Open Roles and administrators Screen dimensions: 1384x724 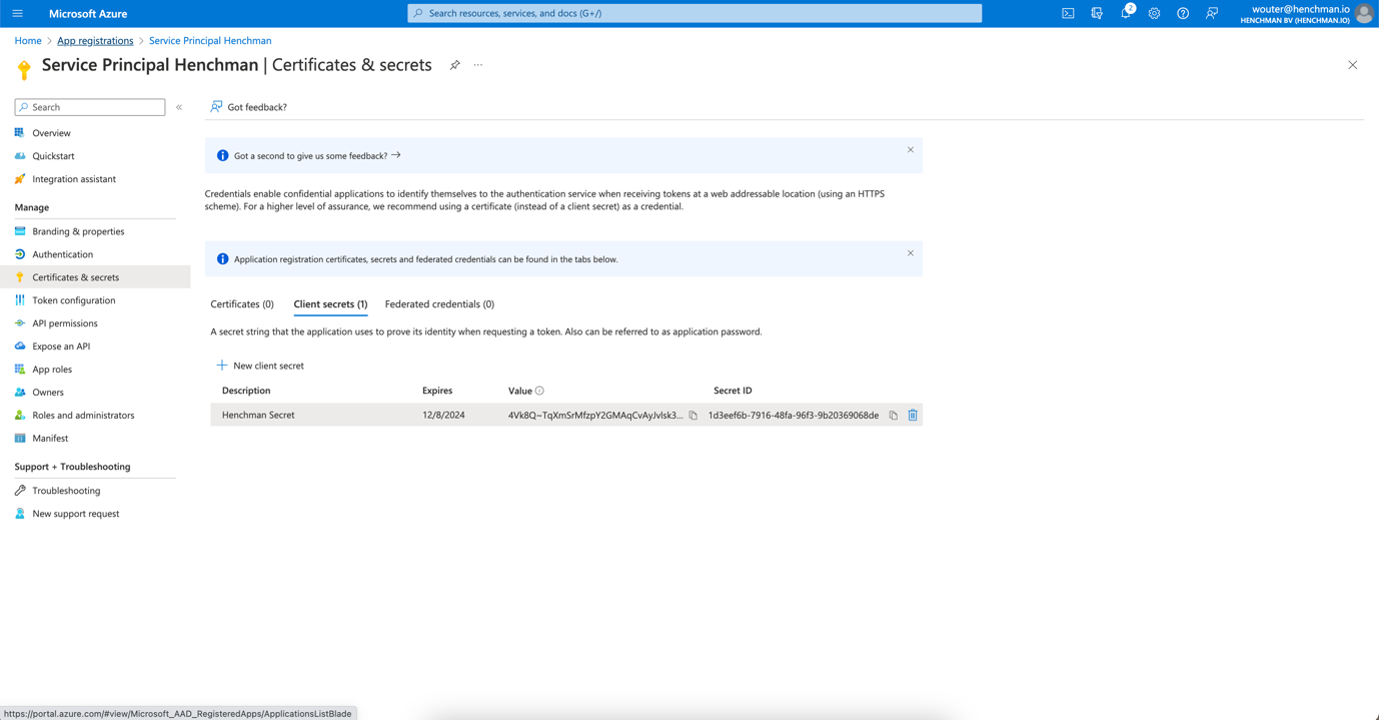click(x=83, y=416)
